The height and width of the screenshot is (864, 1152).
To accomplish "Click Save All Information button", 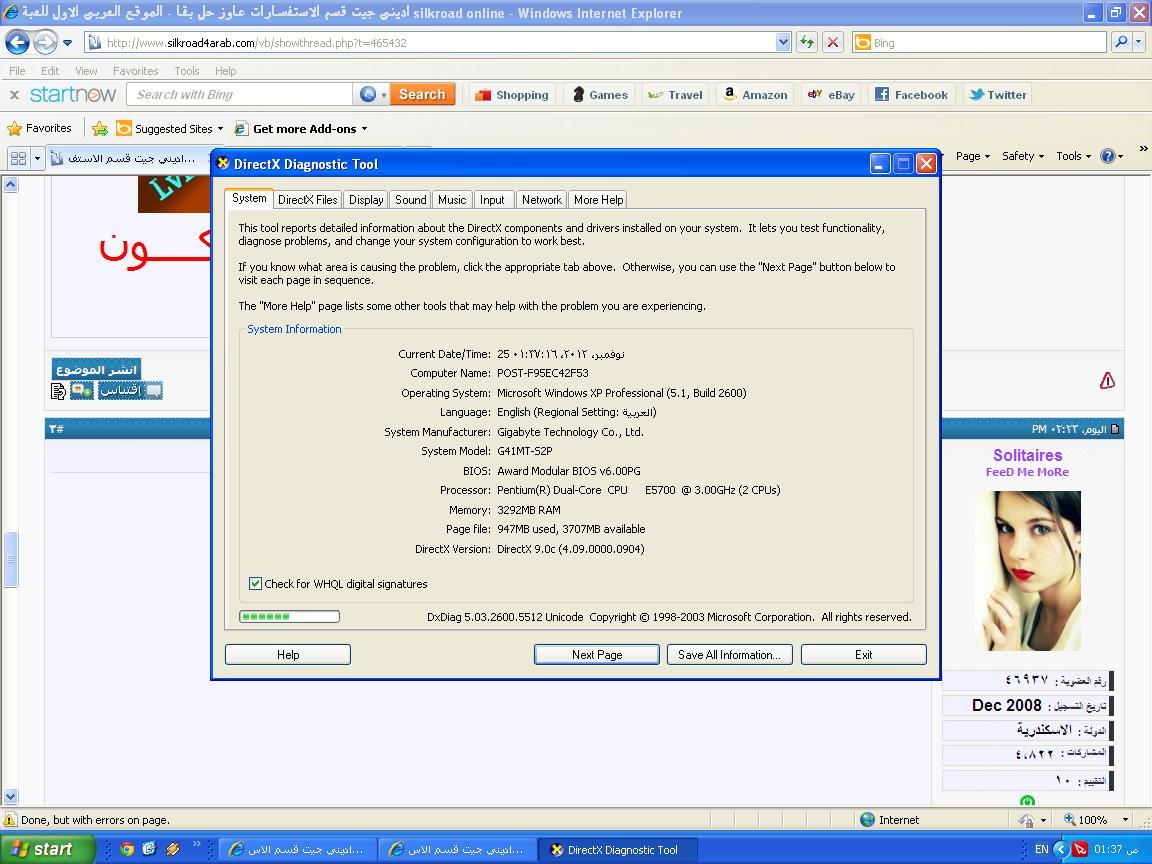I will (x=730, y=655).
